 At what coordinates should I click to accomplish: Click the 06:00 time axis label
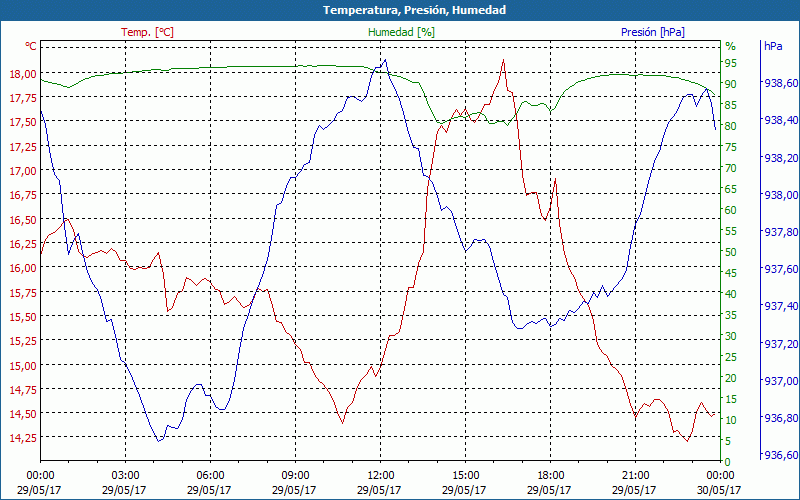pyautogui.click(x=210, y=476)
